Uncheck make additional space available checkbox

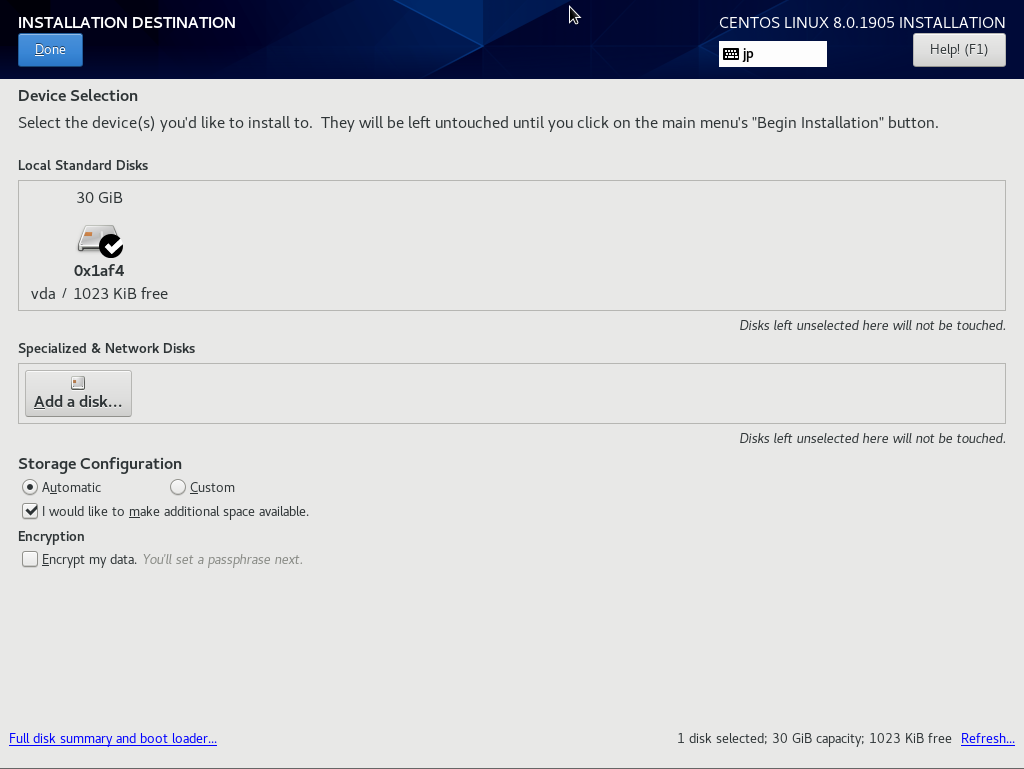[30, 511]
